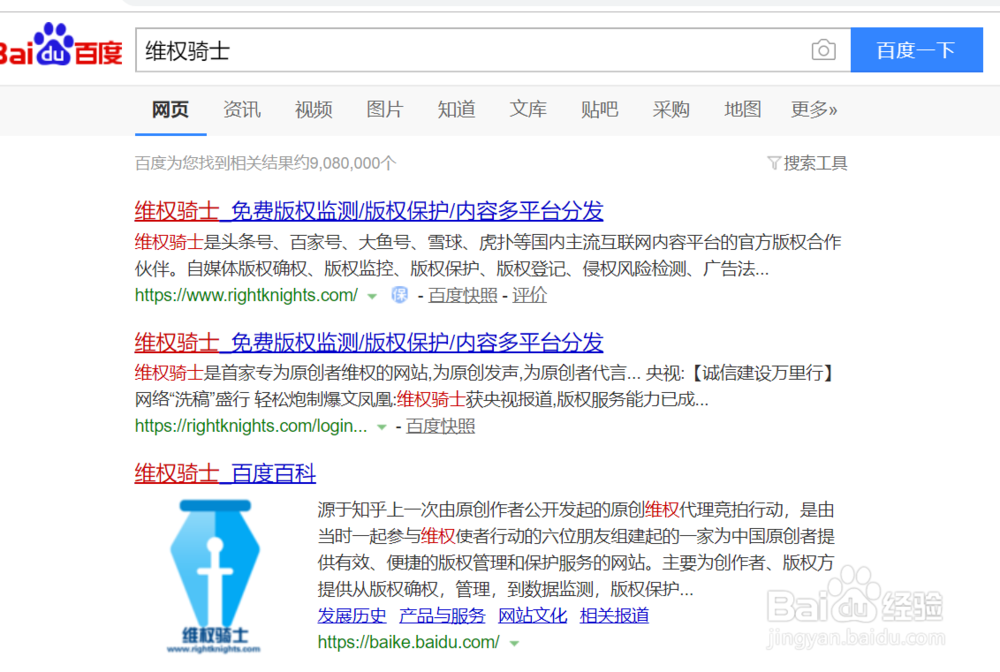The image size is (1000, 672).
Task: Switch to the 视频 tab
Action: click(313, 110)
